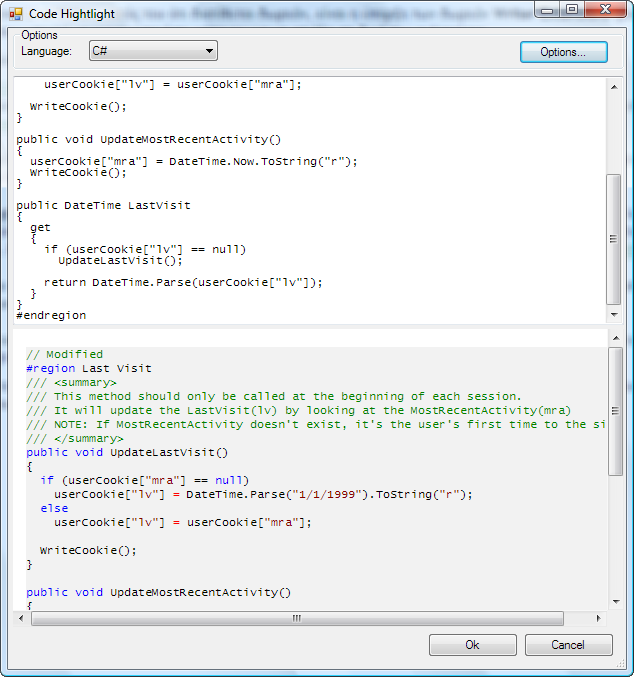Minimize the Code Highlight window
This screenshot has width=634, height=677.
click(x=546, y=10)
